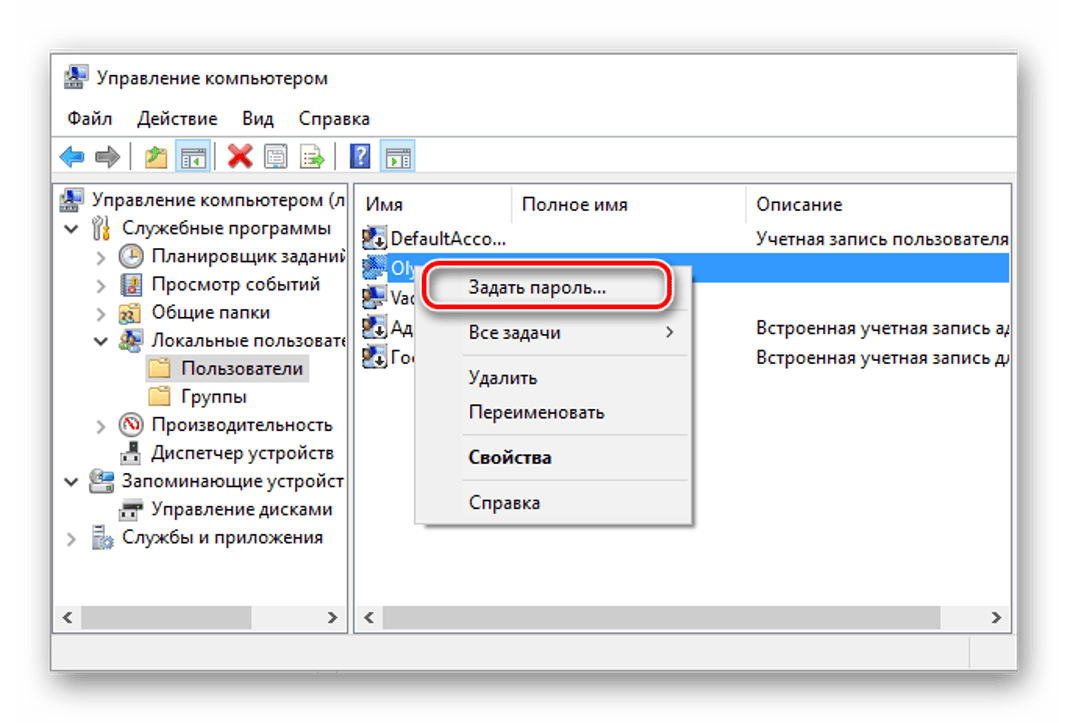Expand the Службы и приложения node
This screenshot has height=723, width=1067.
pos(72,538)
